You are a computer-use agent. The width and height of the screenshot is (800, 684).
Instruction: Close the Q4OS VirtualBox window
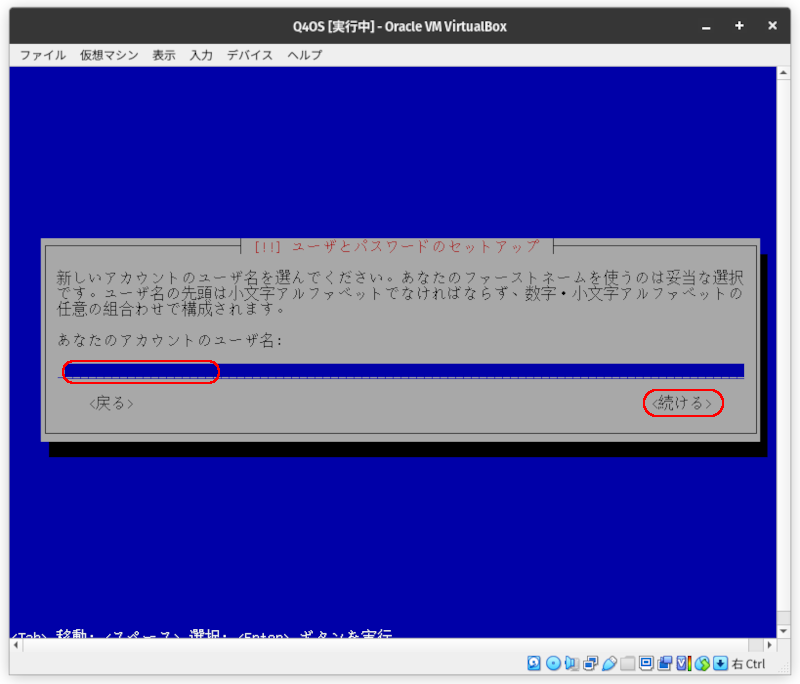772,26
